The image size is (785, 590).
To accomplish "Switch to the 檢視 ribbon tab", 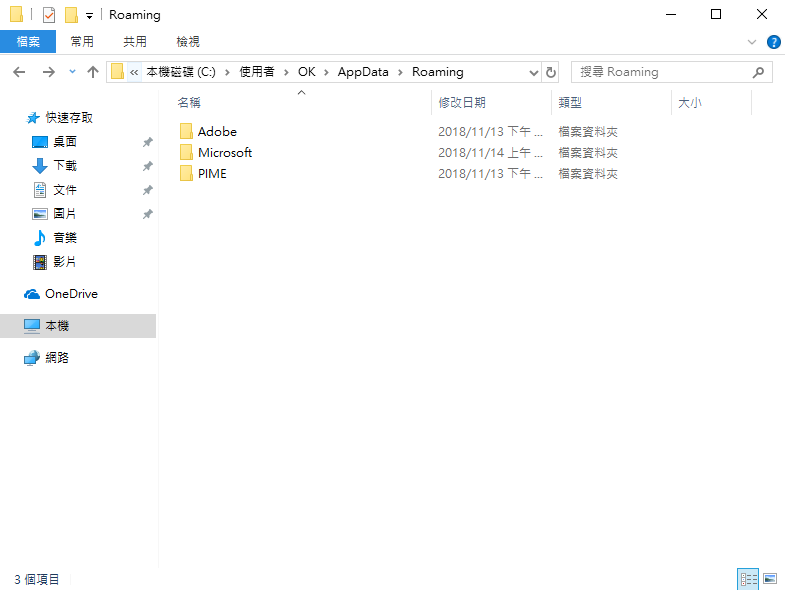I will tap(187, 41).
